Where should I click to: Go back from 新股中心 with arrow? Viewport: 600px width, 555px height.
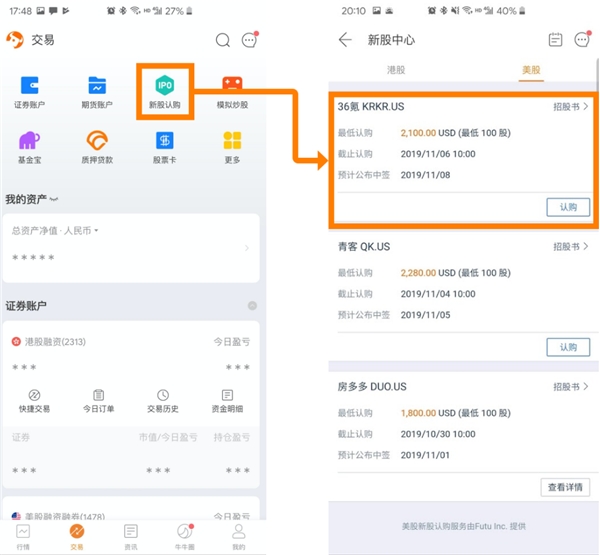345,40
